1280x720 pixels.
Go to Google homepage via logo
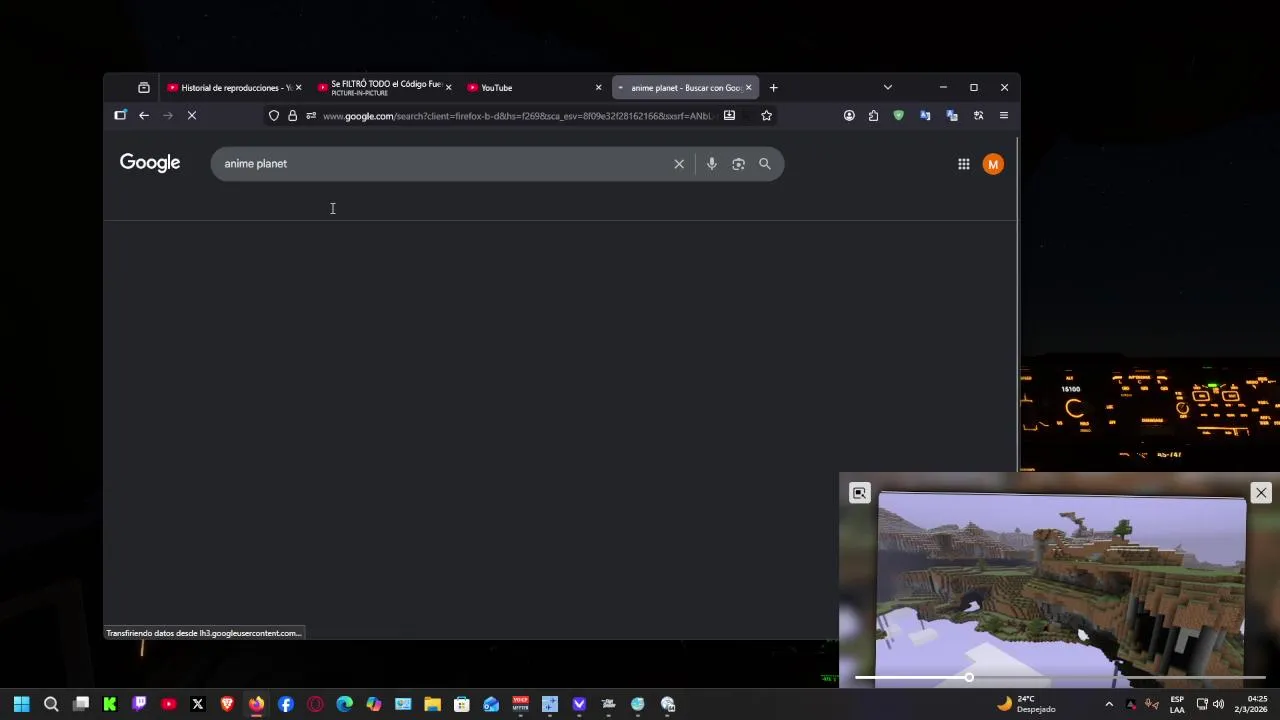[150, 163]
